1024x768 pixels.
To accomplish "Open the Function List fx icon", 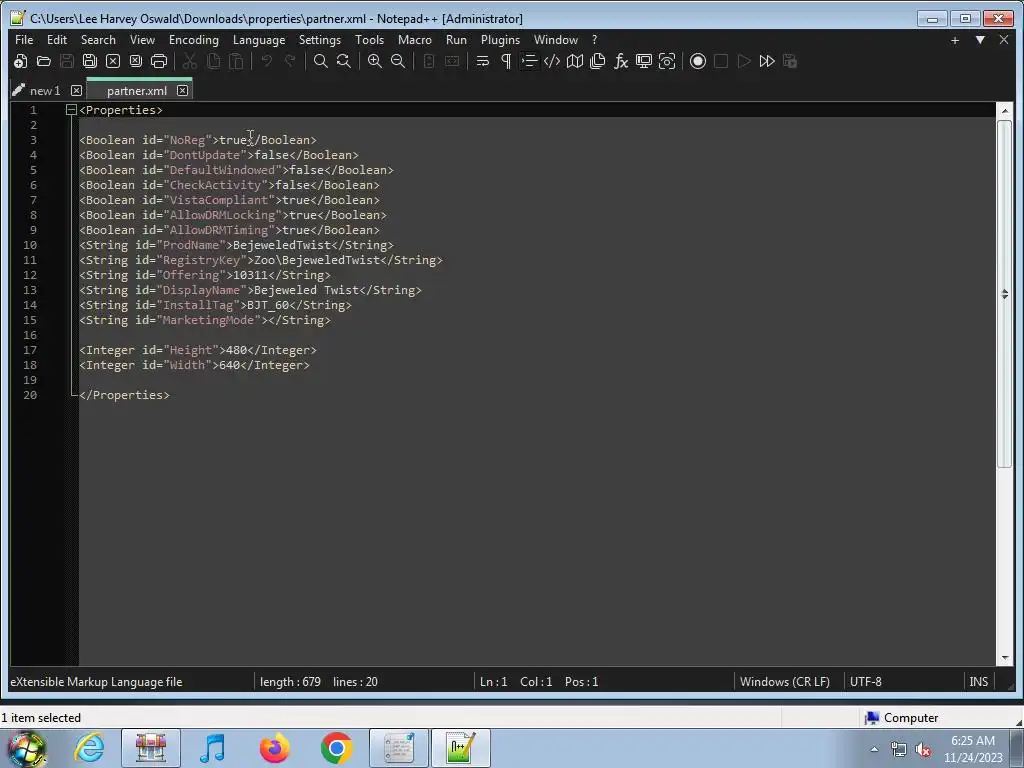I will point(621,61).
